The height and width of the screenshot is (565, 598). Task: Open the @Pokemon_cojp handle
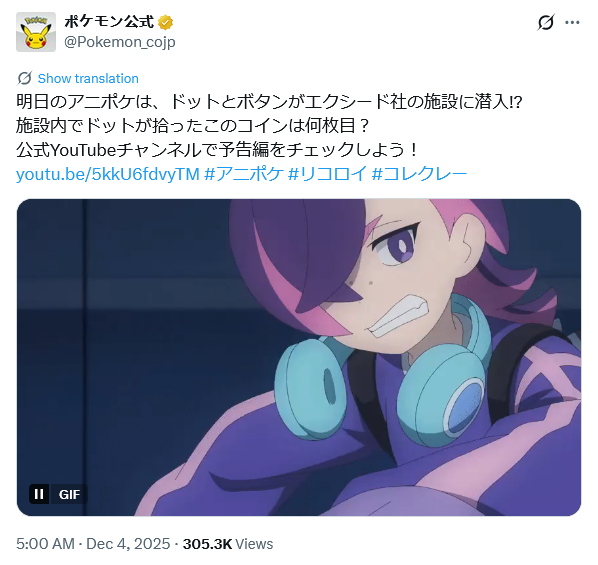click(x=120, y=42)
